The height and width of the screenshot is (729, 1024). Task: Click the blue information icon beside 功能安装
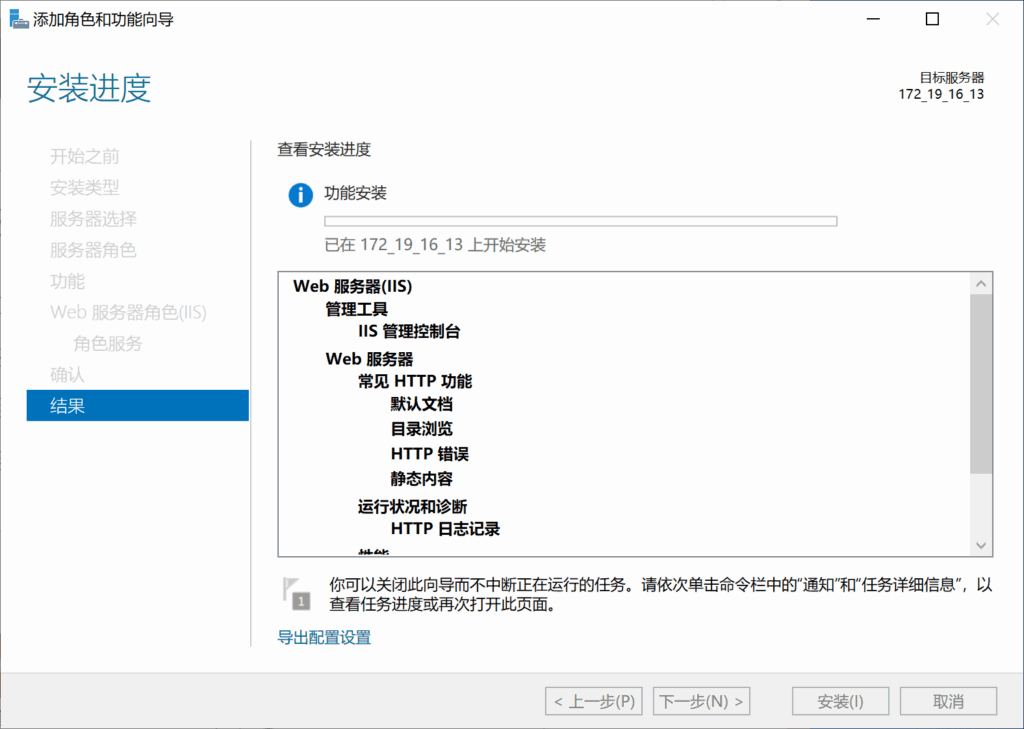click(x=298, y=195)
